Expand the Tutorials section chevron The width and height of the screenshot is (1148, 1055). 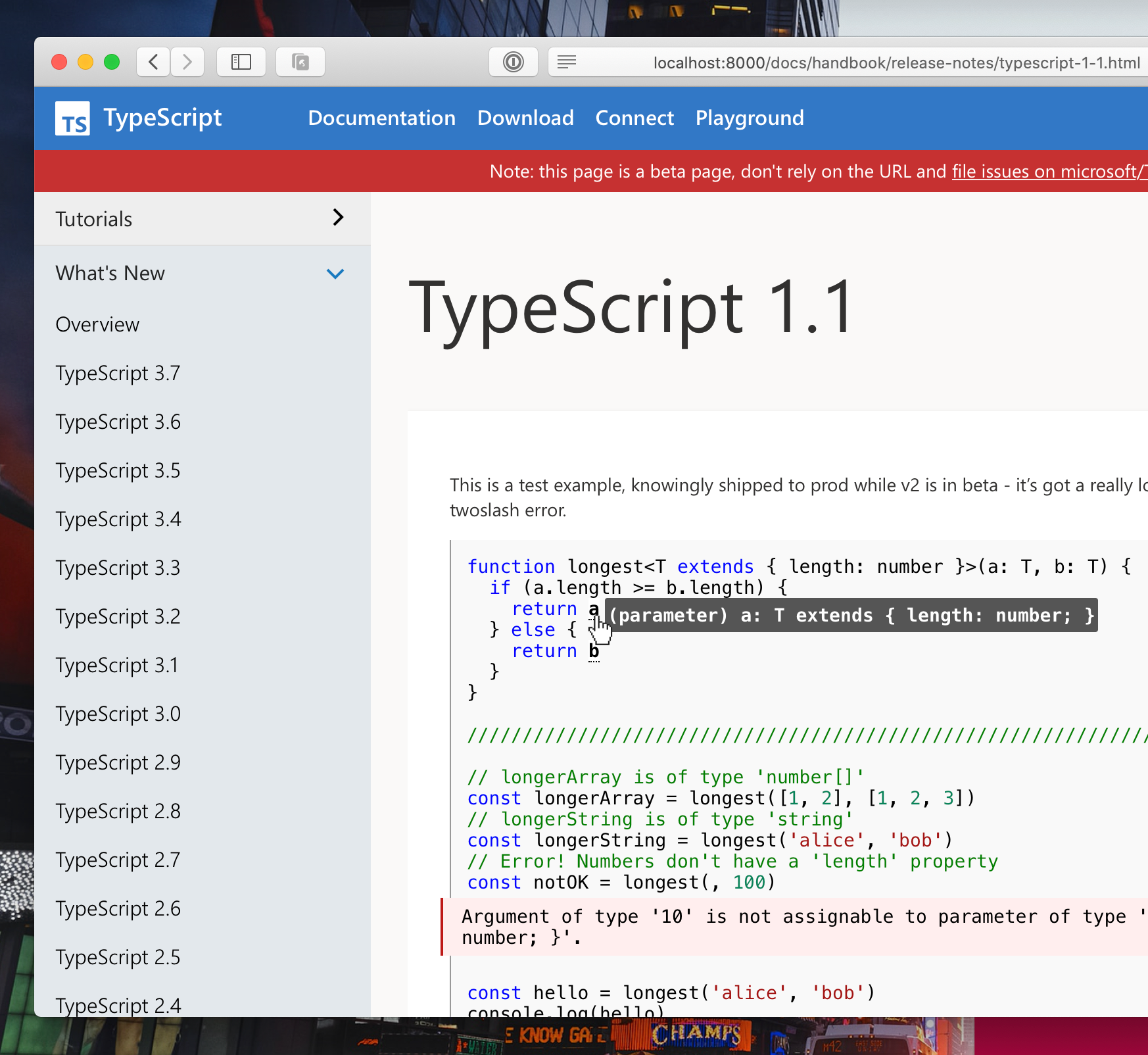338,218
